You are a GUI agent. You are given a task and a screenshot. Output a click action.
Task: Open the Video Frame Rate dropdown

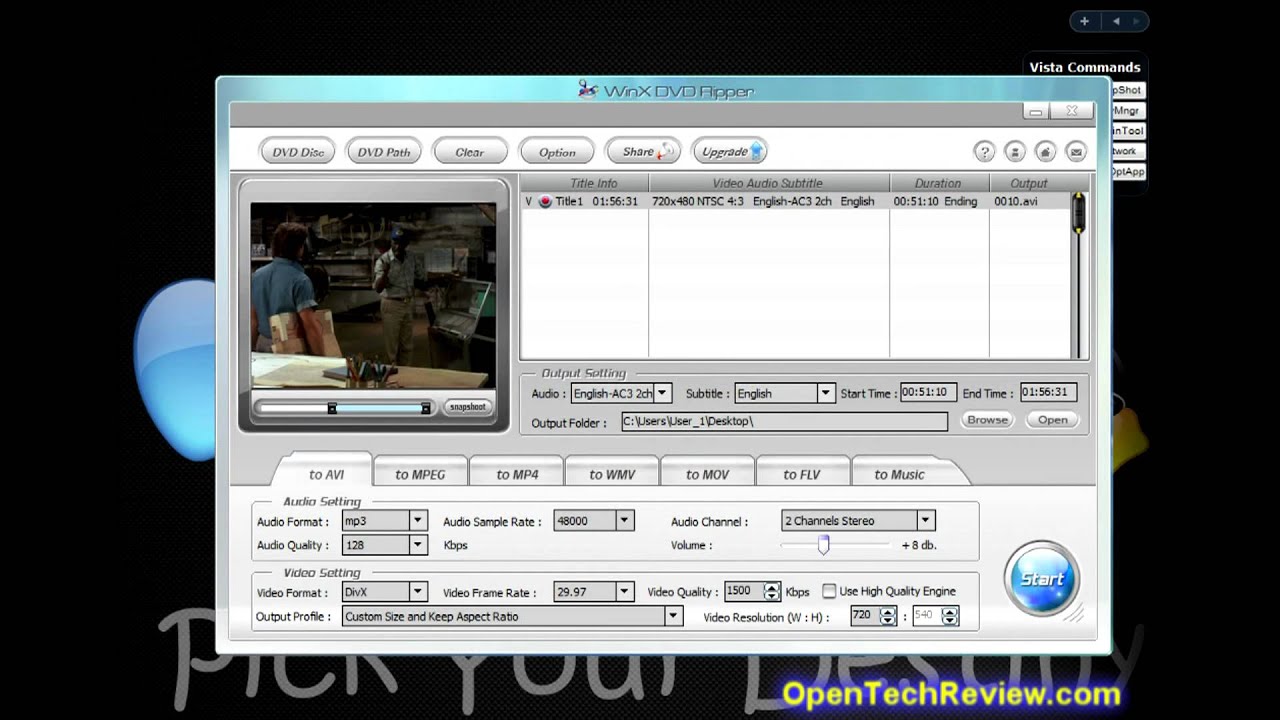click(624, 592)
